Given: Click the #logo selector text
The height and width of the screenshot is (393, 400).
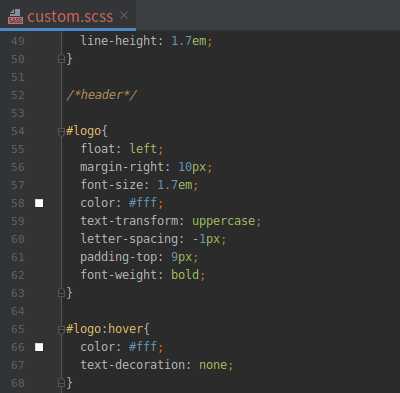Looking at the screenshot, I should coord(84,131).
